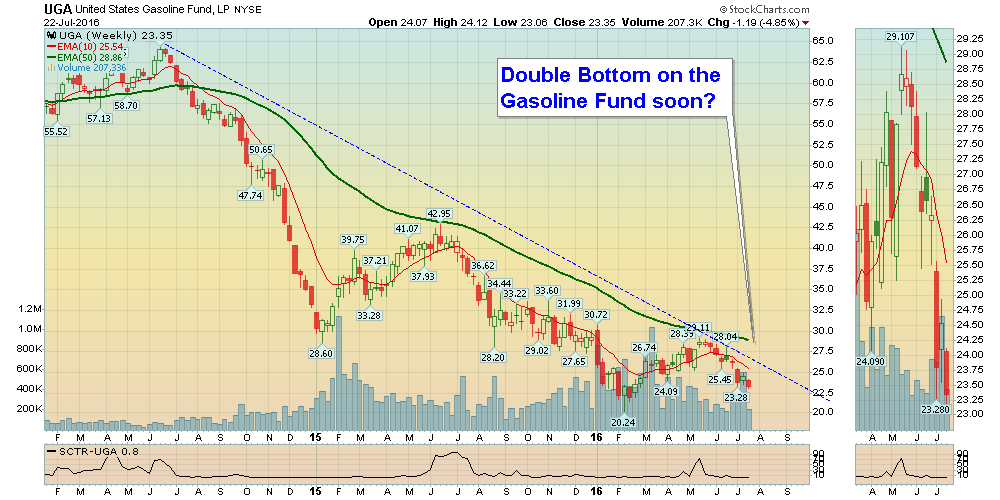Click the 50.65 price label
The height and width of the screenshot is (500, 1000).
coord(260,150)
